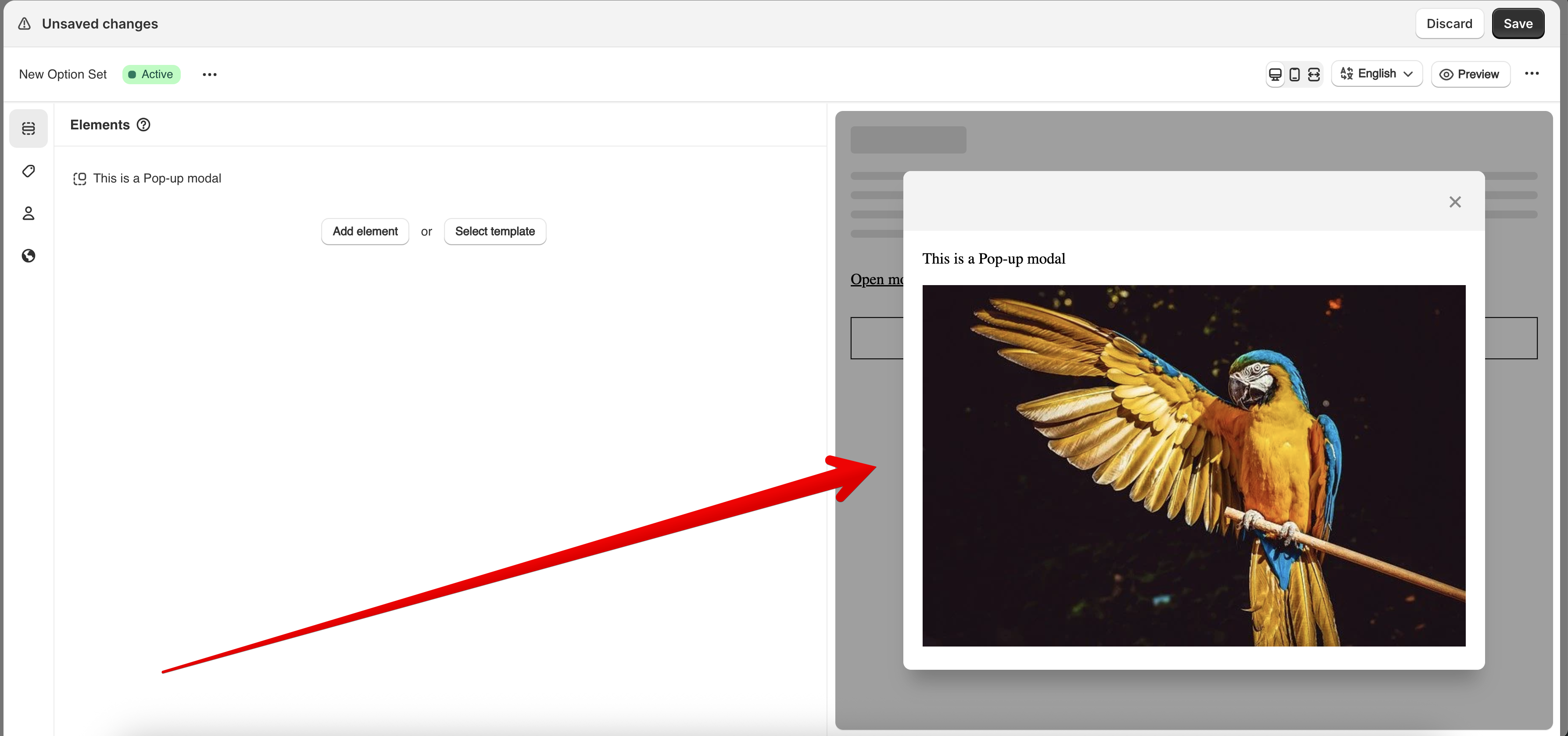Select 'This is a Pop-up modal' element
The height and width of the screenshot is (736, 1568).
click(157, 179)
